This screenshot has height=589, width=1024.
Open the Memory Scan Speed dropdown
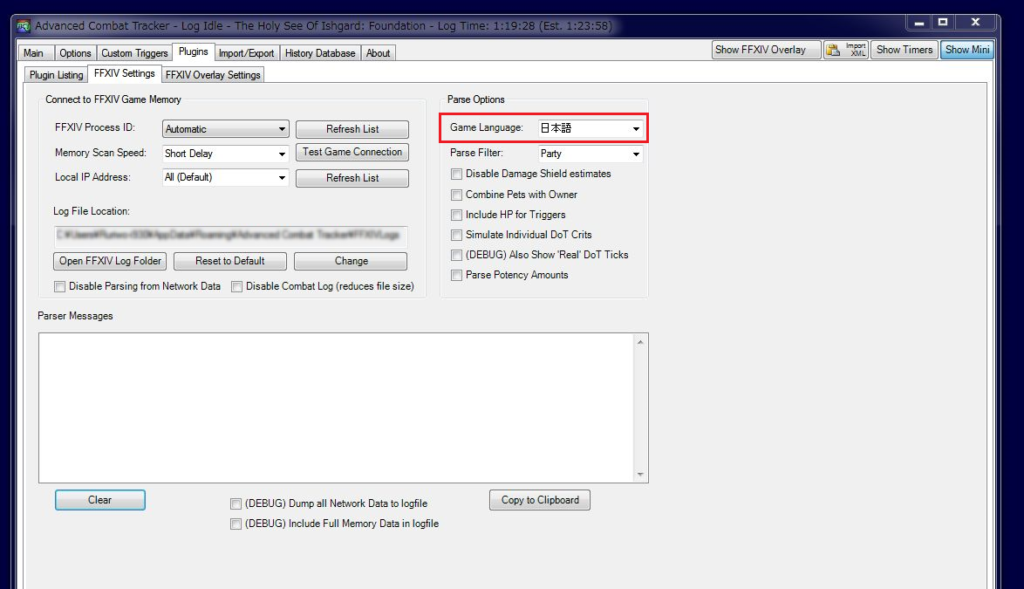pos(225,153)
